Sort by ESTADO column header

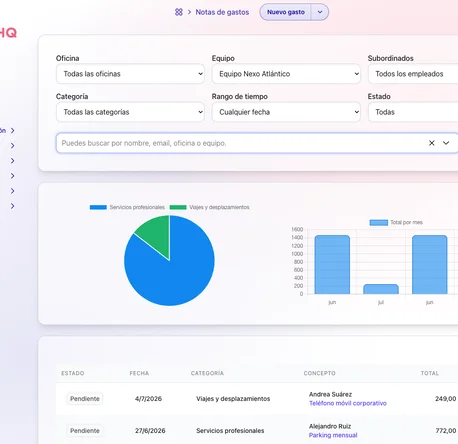pos(73,373)
